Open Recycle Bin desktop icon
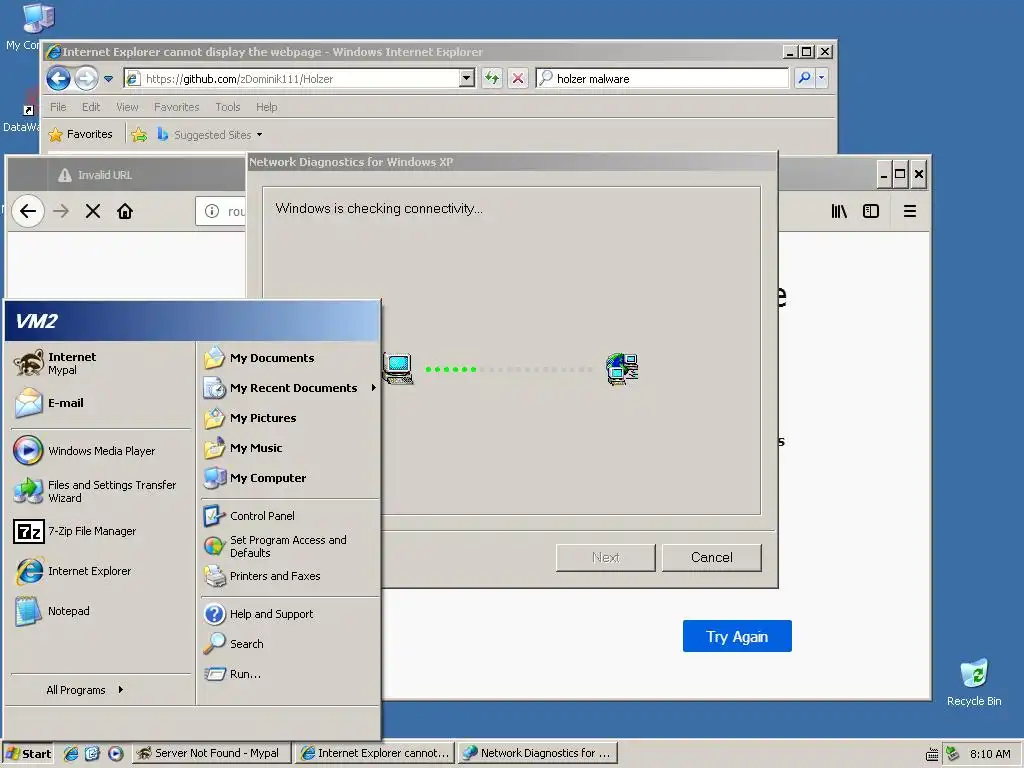 [974, 682]
